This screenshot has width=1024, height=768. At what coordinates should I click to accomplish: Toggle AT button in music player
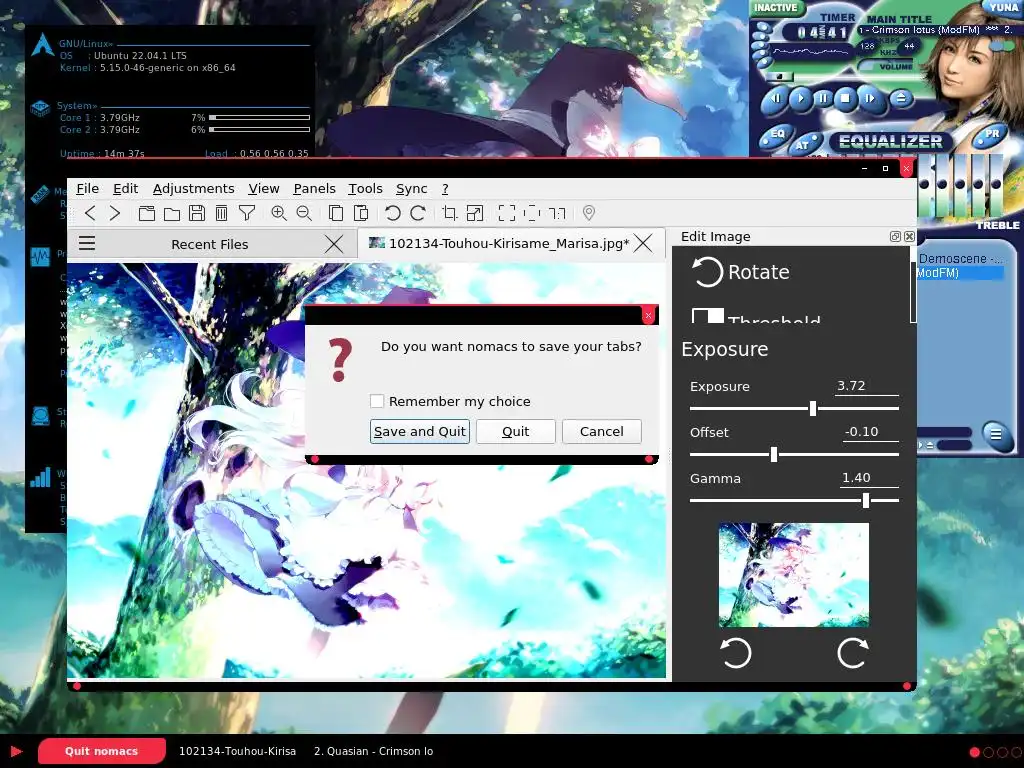pos(803,144)
